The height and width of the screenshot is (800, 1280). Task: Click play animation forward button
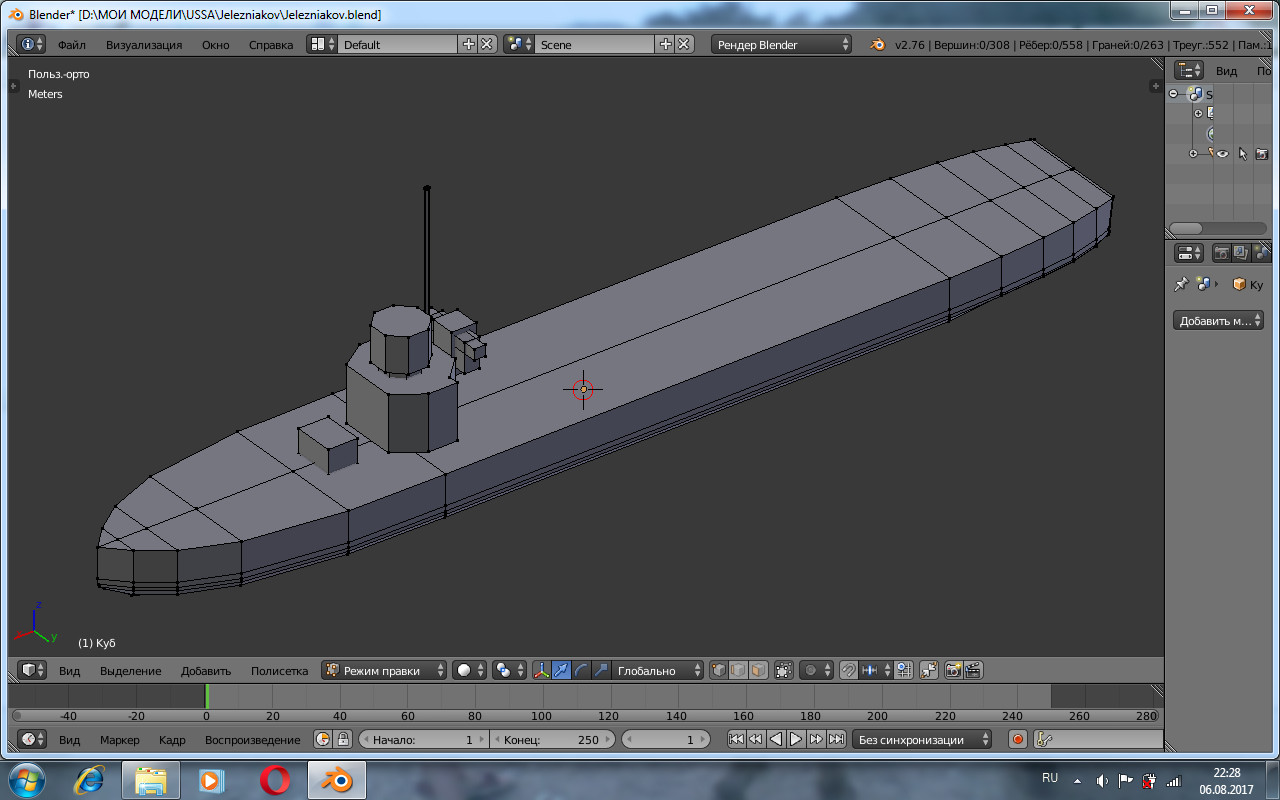(796, 739)
